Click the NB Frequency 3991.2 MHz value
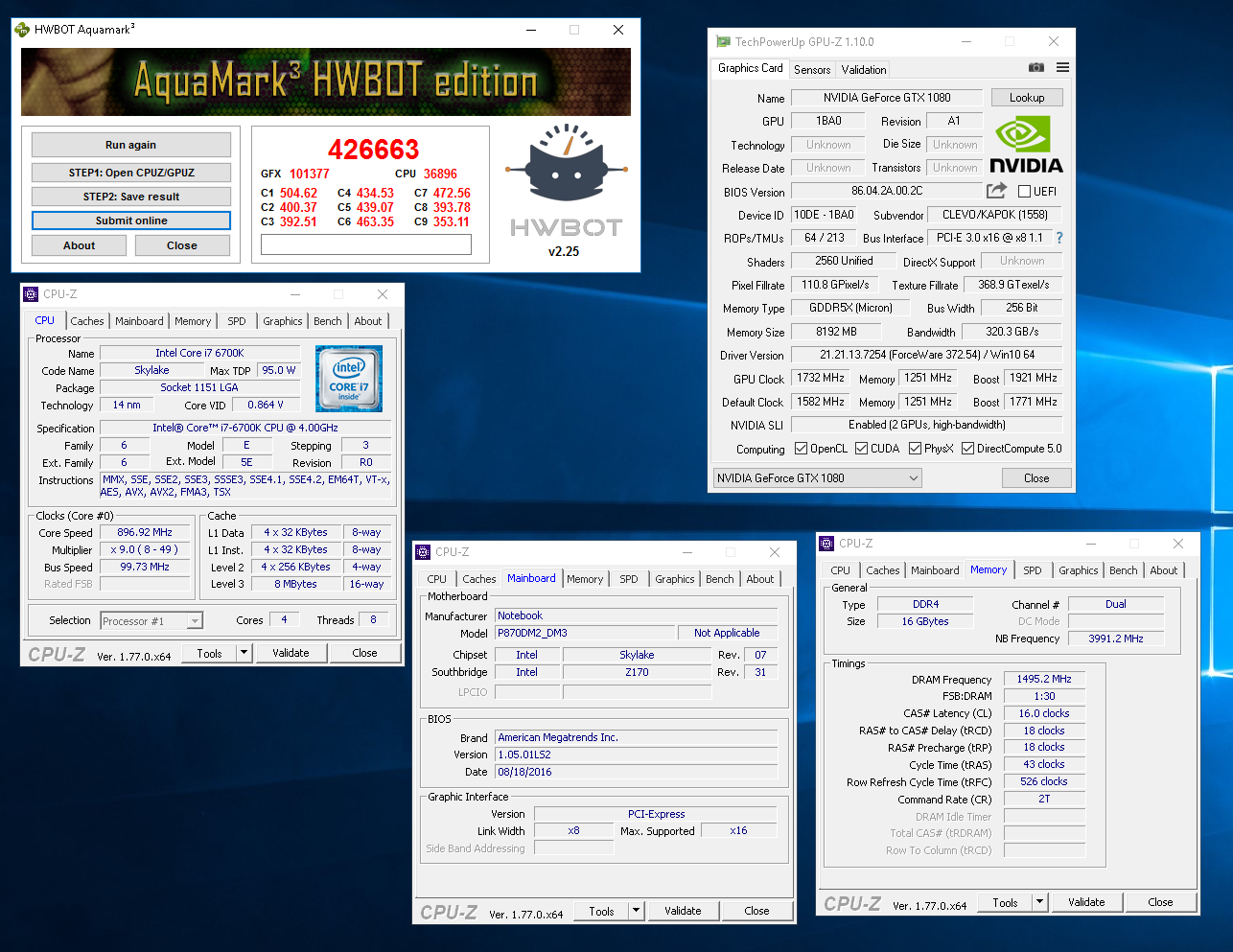Screen dimensions: 1233x952 pos(1116,639)
